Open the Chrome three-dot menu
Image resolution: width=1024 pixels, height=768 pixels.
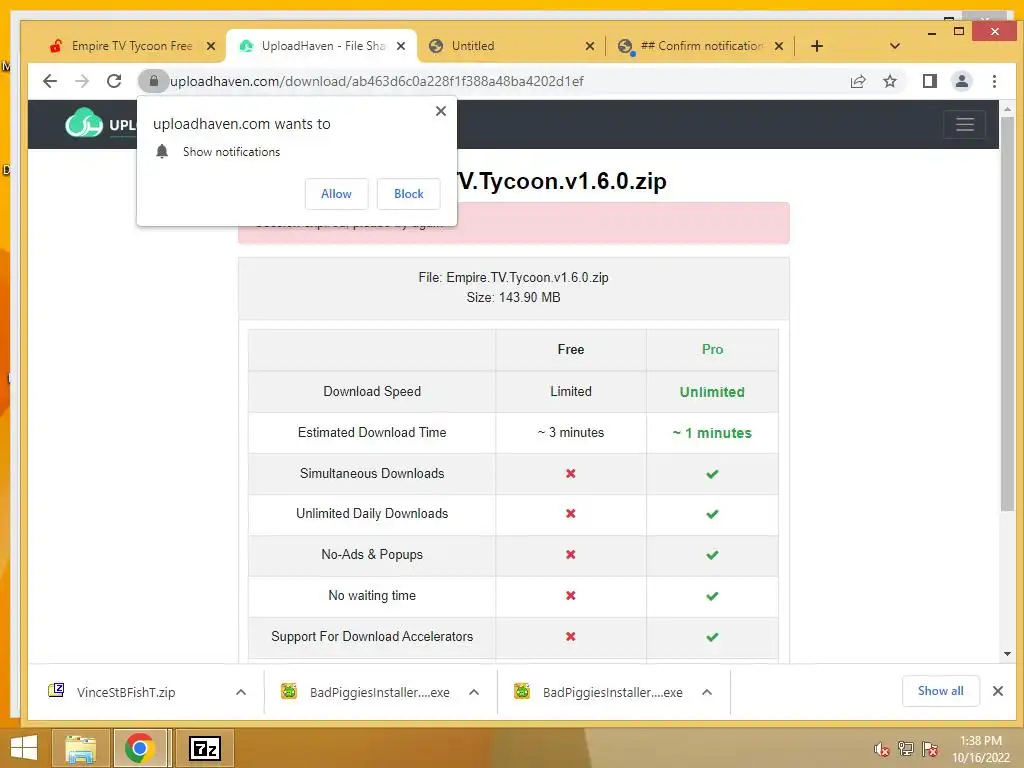coord(994,81)
